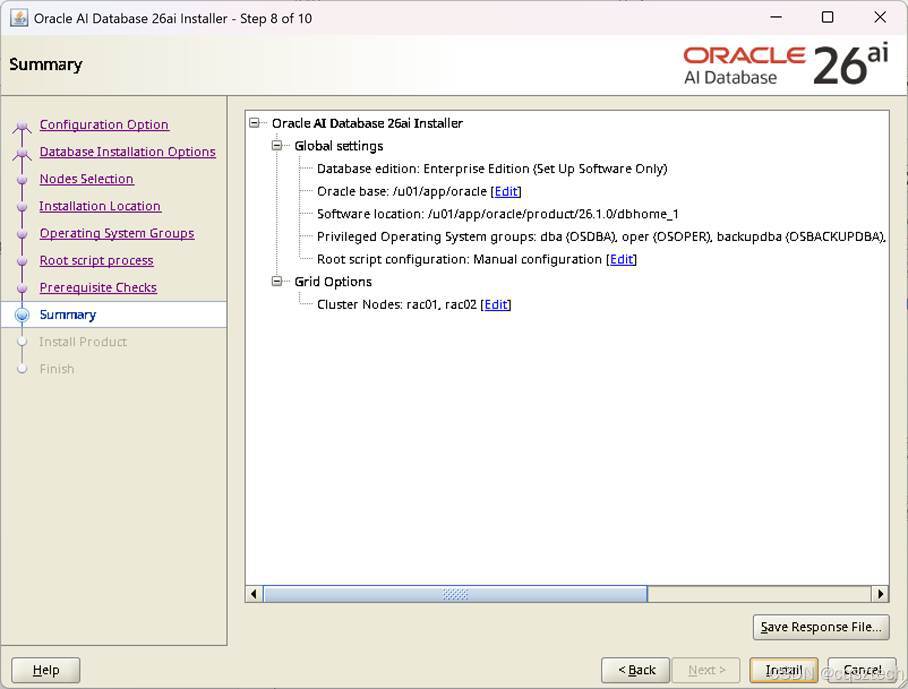Select the Oracle base /u01/app/oracle row text

click(x=402, y=192)
